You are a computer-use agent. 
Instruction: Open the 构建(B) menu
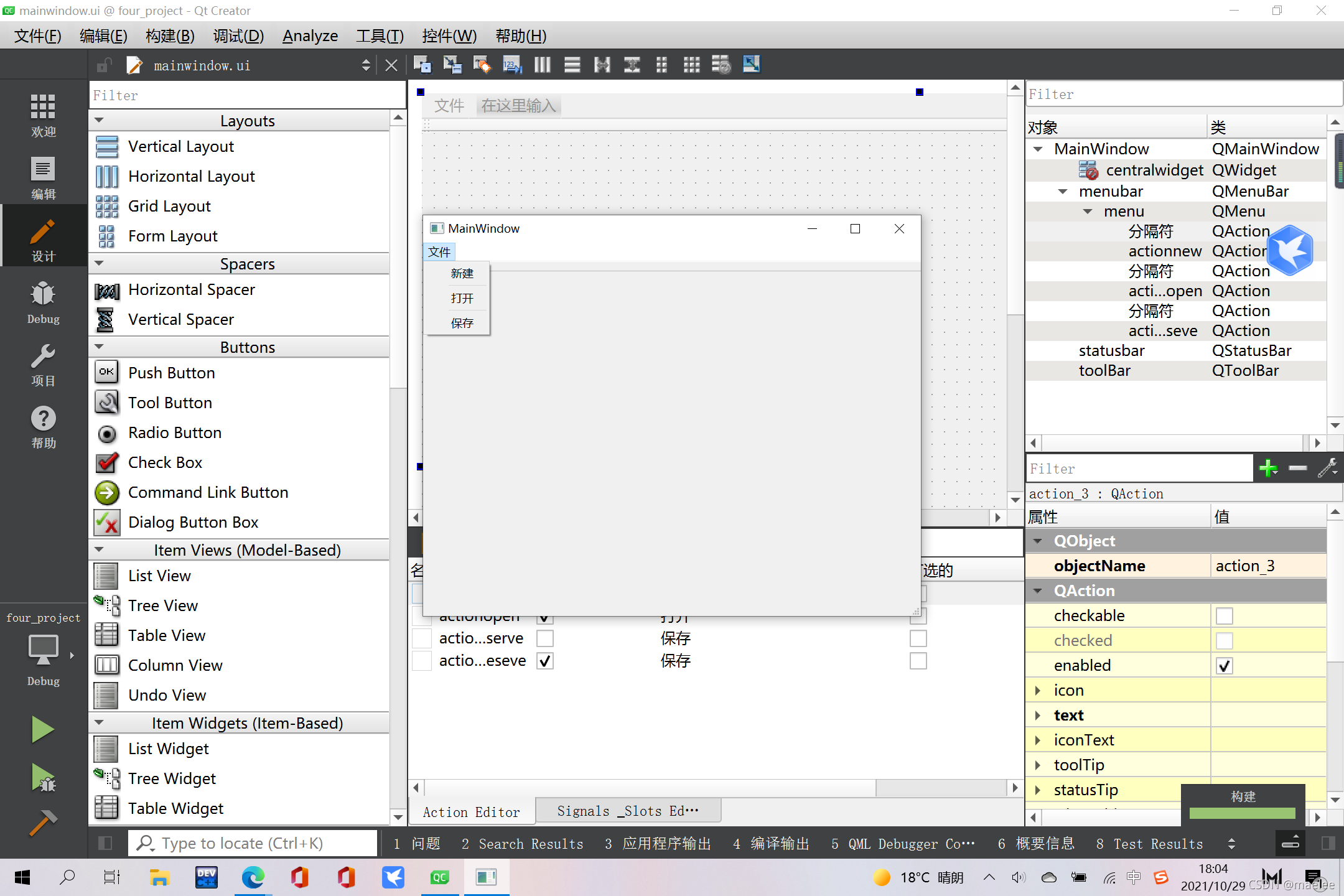coord(170,36)
